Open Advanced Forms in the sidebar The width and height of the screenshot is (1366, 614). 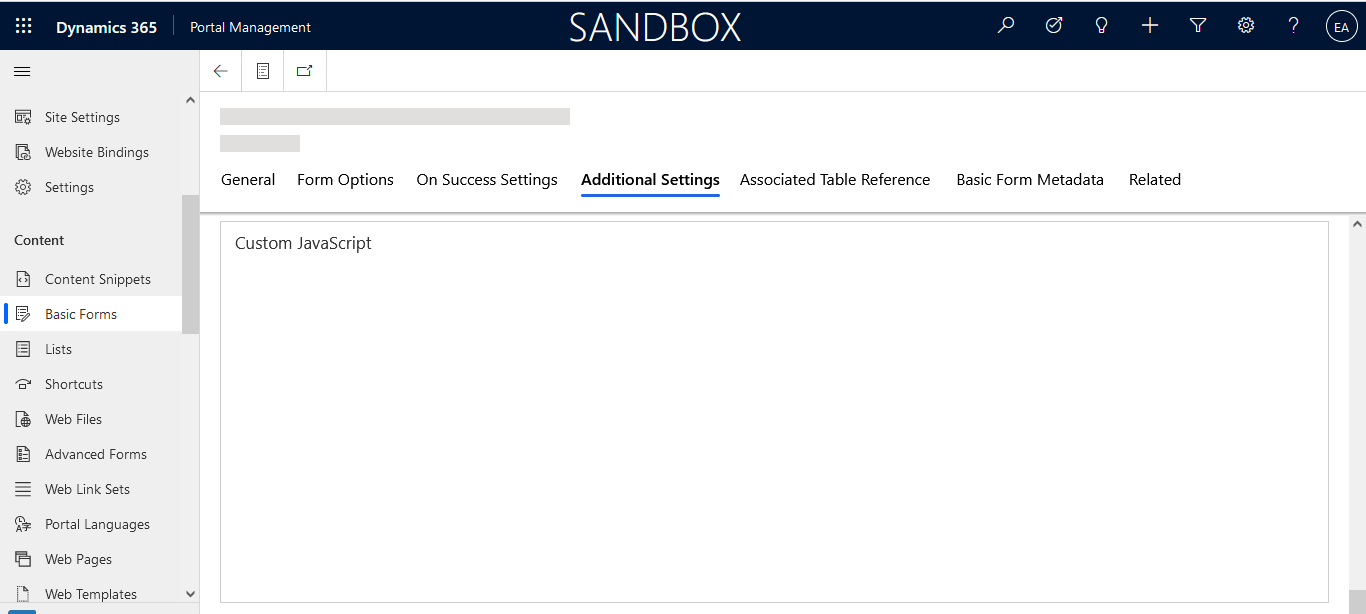click(x=91, y=454)
